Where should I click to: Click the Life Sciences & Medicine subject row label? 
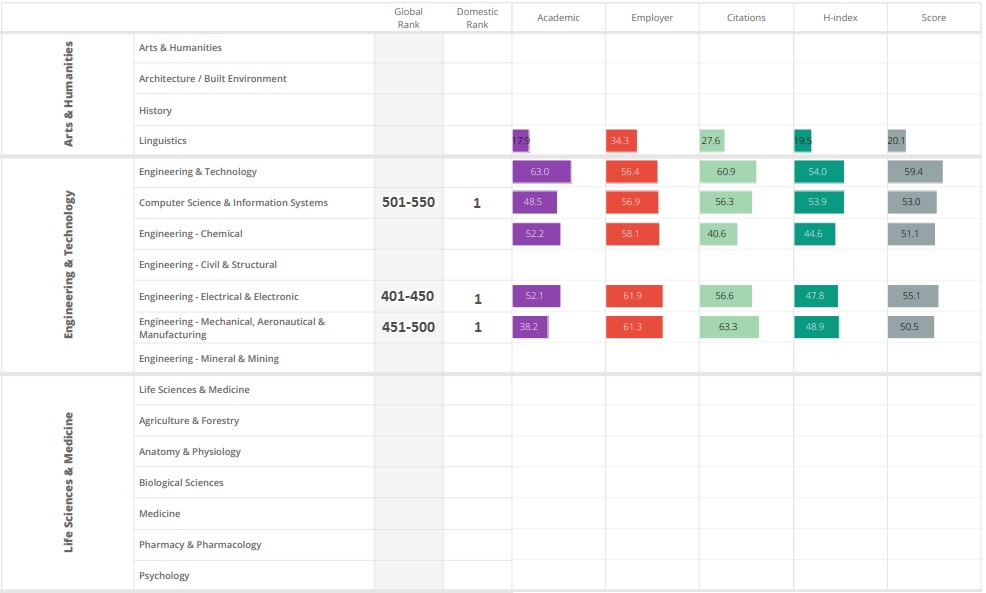pos(194,390)
